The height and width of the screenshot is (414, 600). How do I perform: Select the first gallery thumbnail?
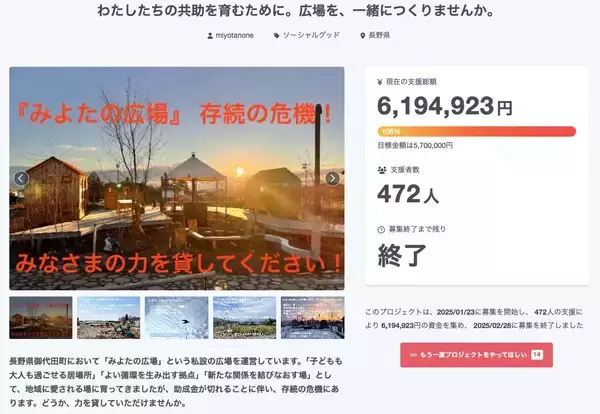point(39,318)
